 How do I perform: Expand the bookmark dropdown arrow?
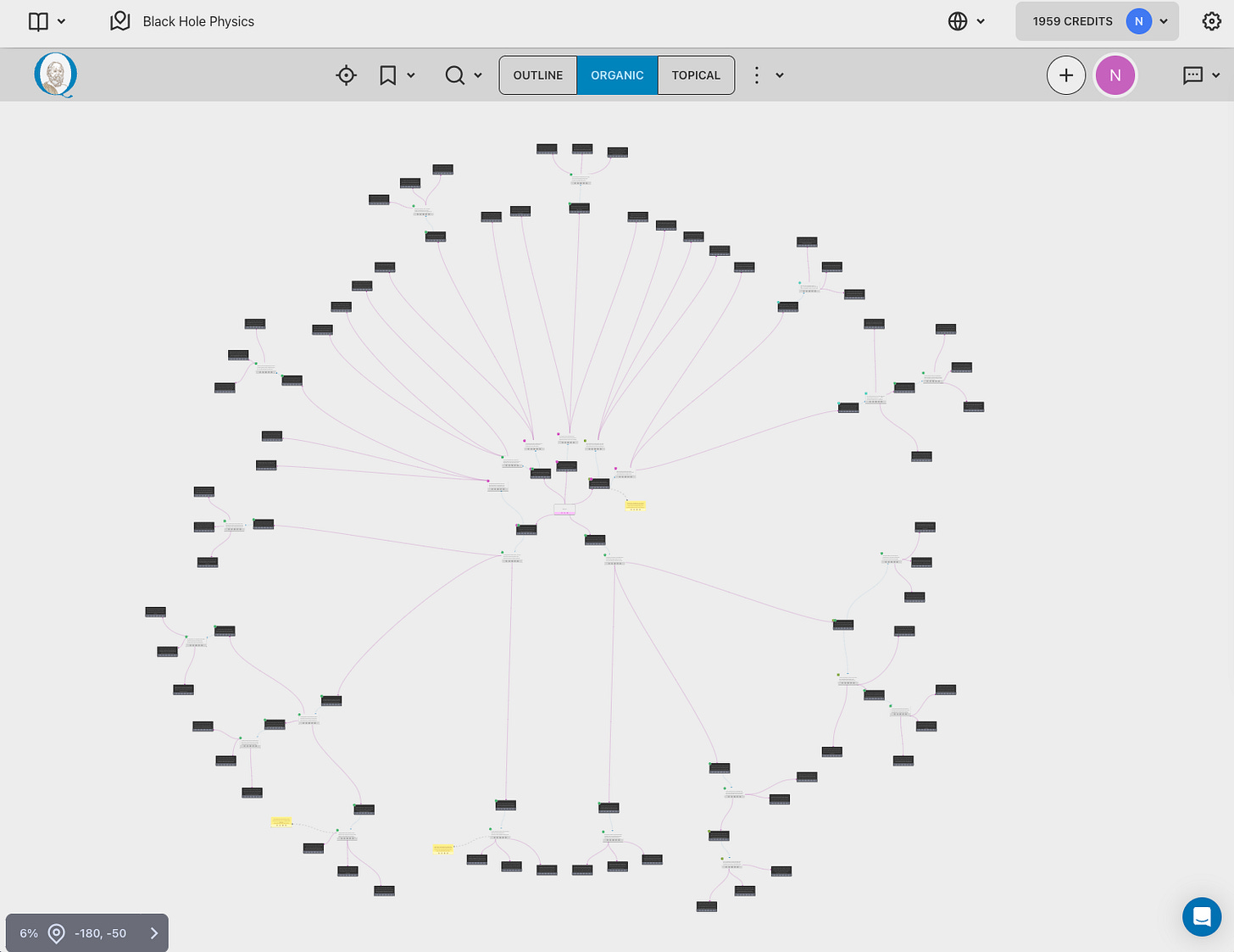coord(411,75)
